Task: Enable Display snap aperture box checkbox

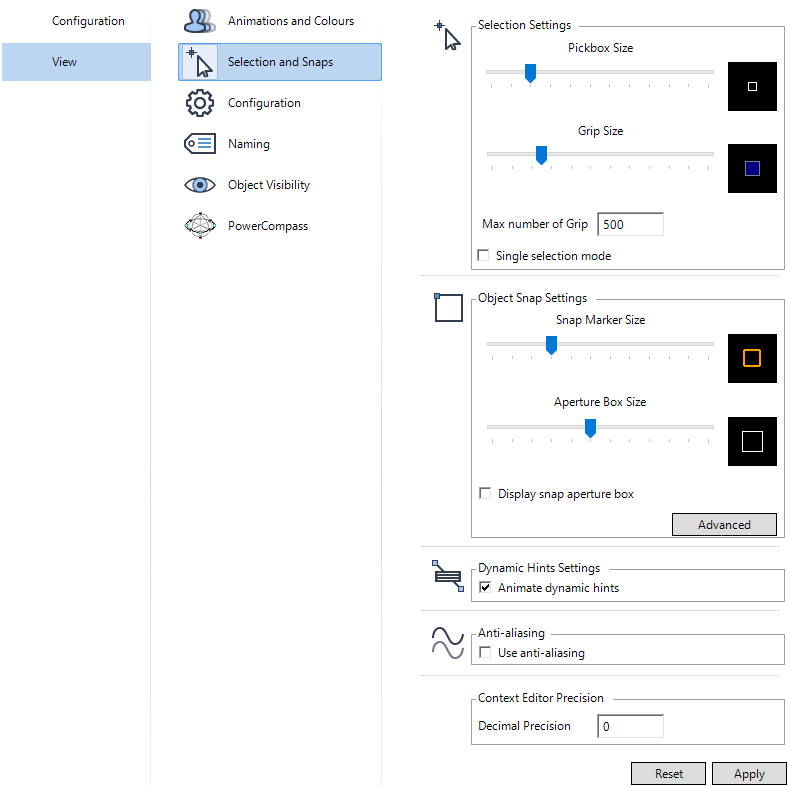Action: pyautogui.click(x=485, y=493)
